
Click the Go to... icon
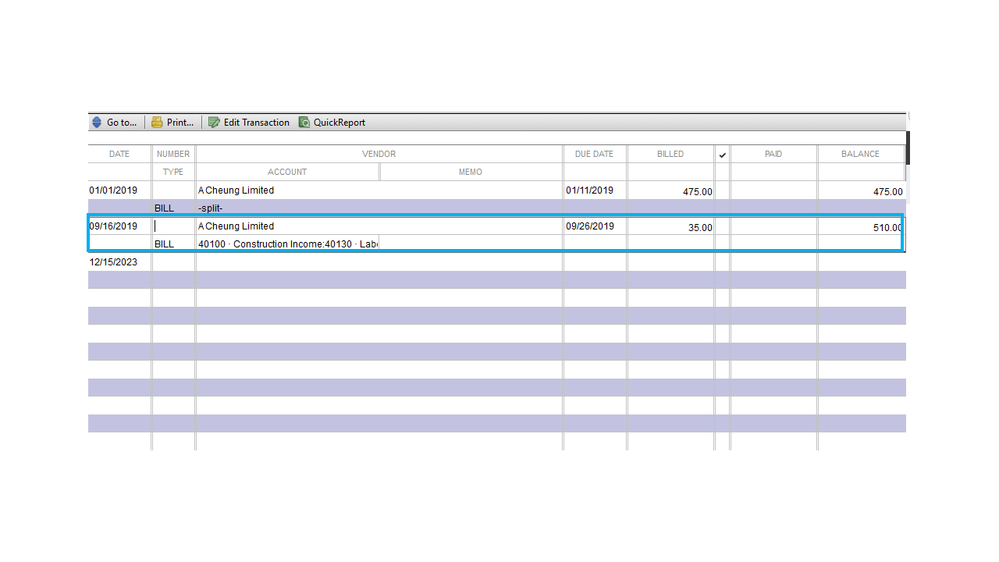pos(97,122)
